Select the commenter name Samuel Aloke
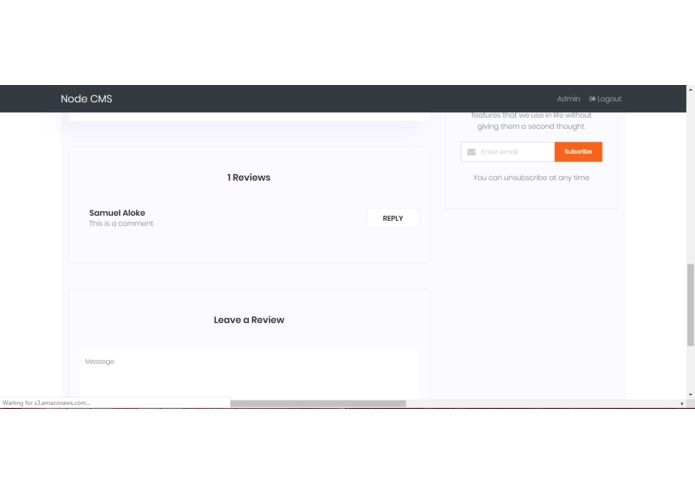695x494 pixels. tap(117, 213)
